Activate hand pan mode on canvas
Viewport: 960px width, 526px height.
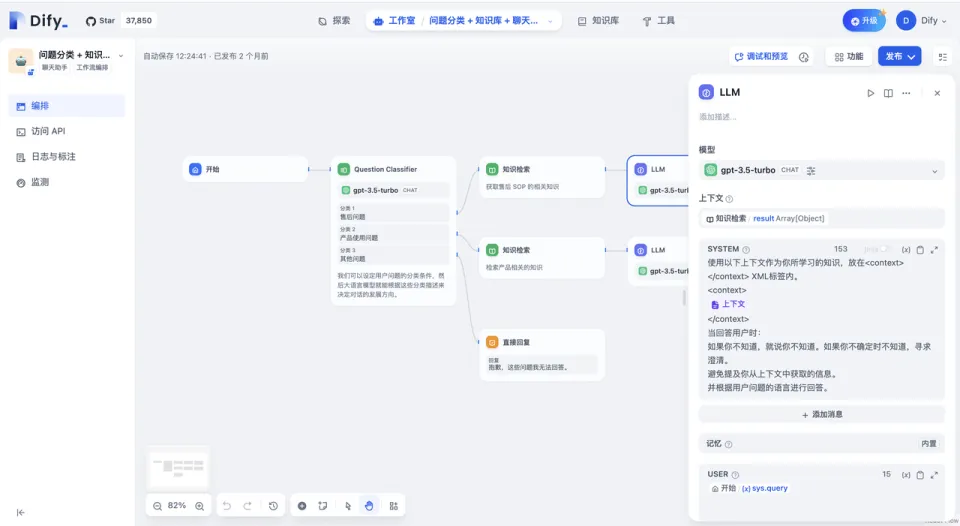pyautogui.click(x=369, y=506)
